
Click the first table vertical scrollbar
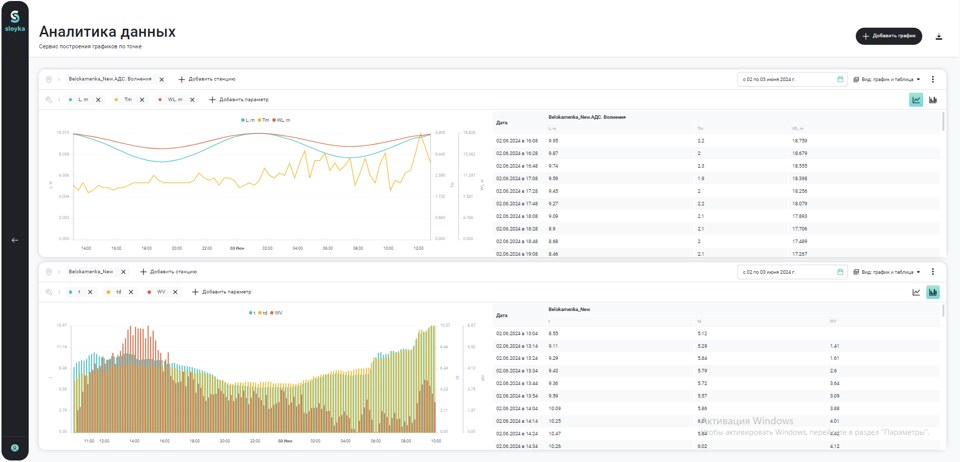943,122
